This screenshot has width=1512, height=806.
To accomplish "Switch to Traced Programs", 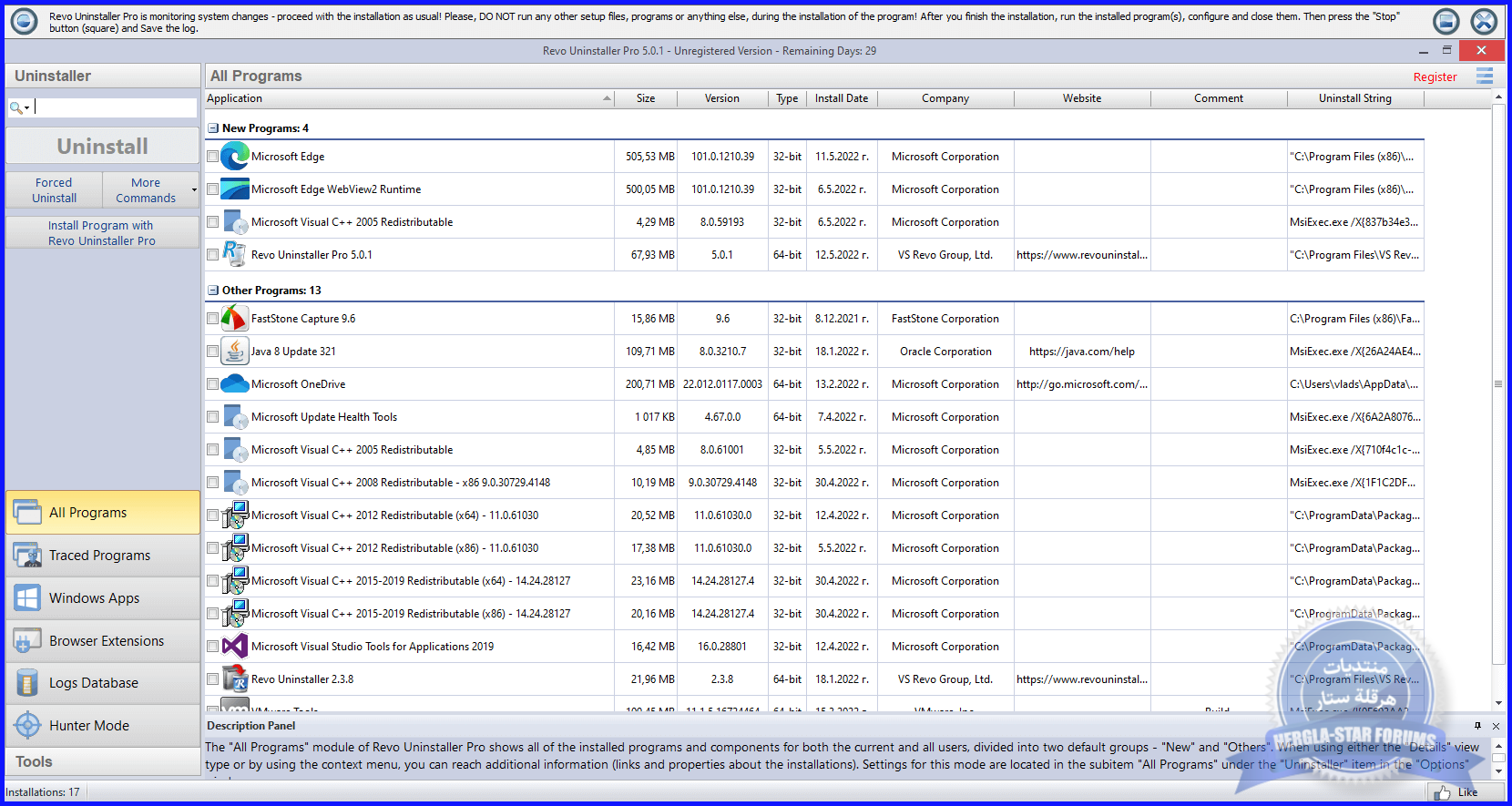I will coord(103,556).
